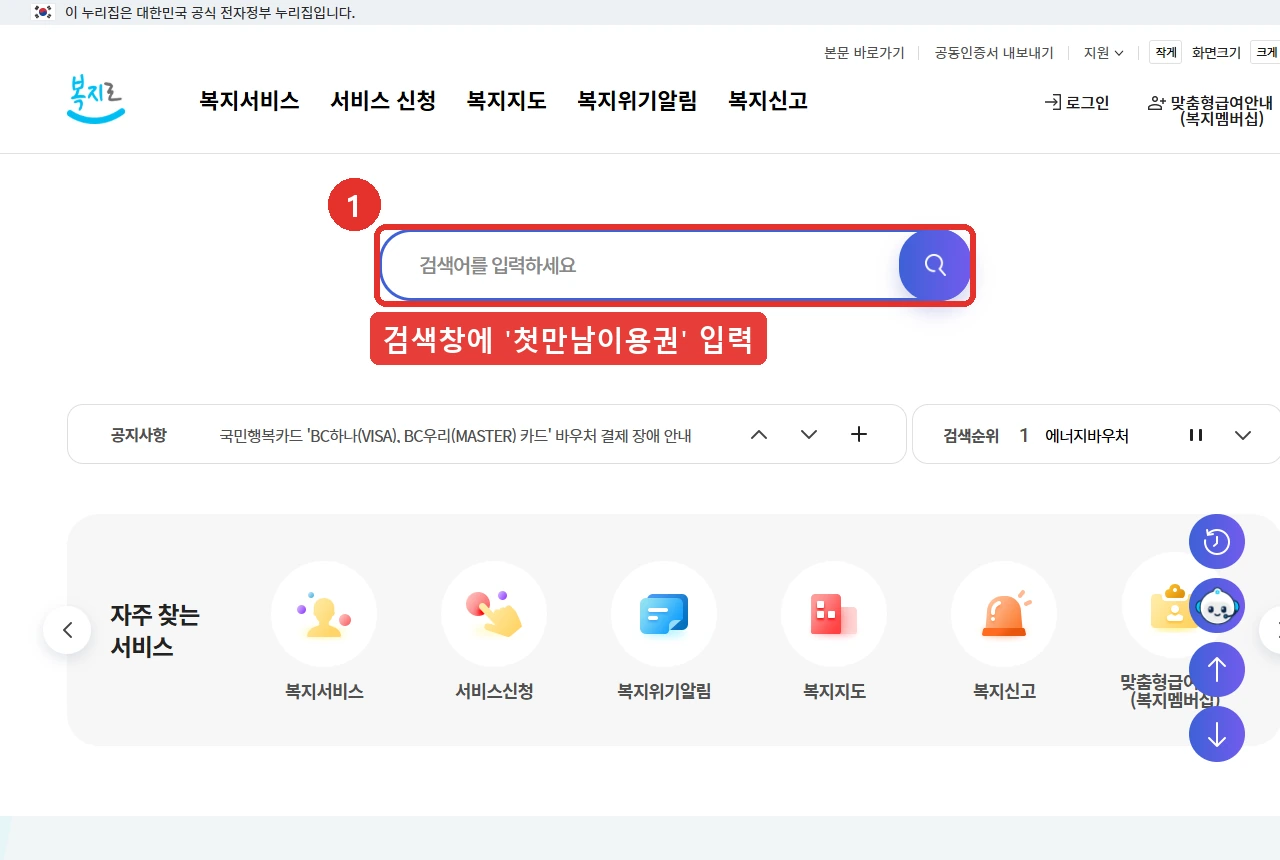The height and width of the screenshot is (860, 1280).
Task: Open the 복지위기알림 main menu
Action: tap(637, 101)
